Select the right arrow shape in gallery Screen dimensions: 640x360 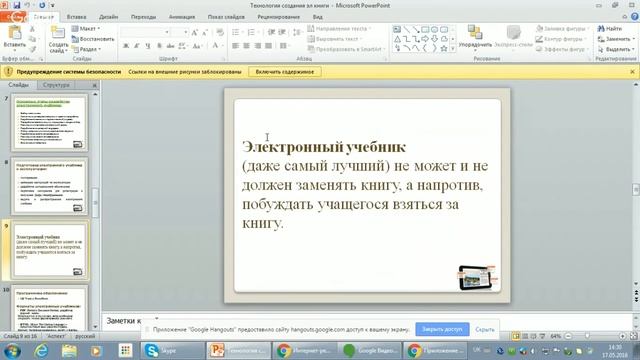click(425, 39)
